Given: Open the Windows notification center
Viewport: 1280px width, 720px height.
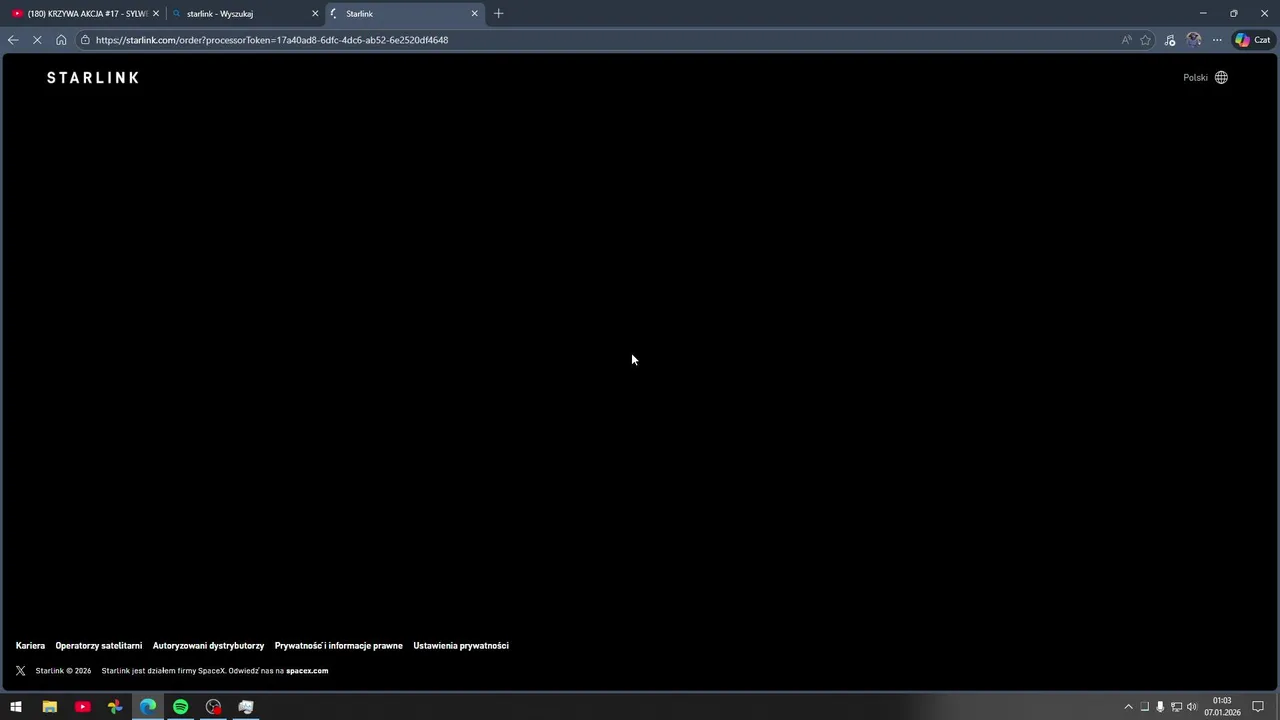Looking at the screenshot, I should click(1258, 707).
